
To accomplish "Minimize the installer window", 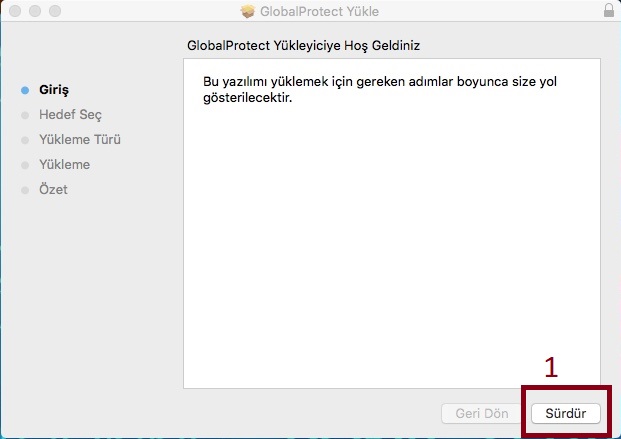I will coord(32,11).
